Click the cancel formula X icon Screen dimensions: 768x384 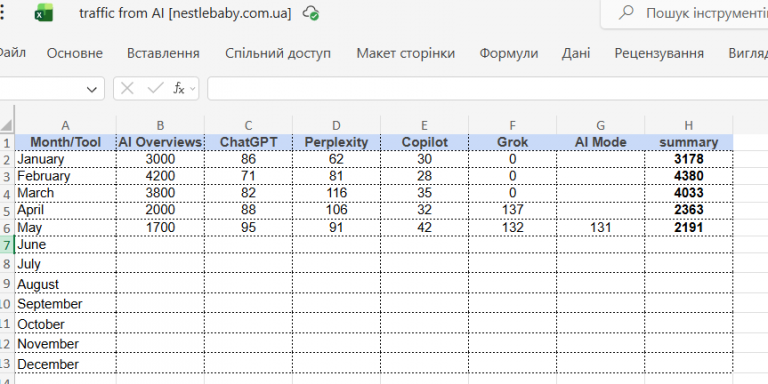pyautogui.click(x=127, y=89)
